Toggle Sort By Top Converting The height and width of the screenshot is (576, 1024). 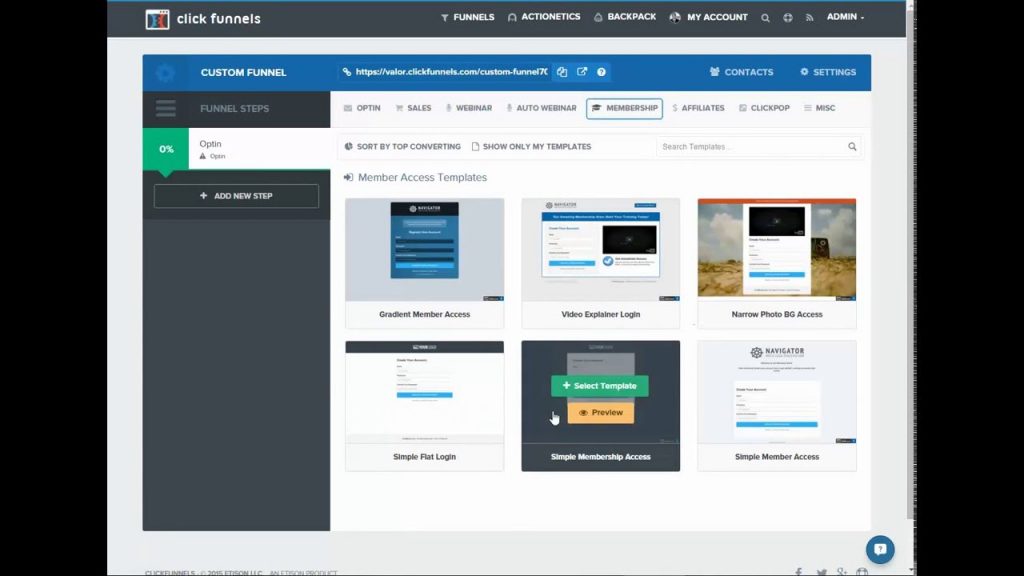(402, 147)
